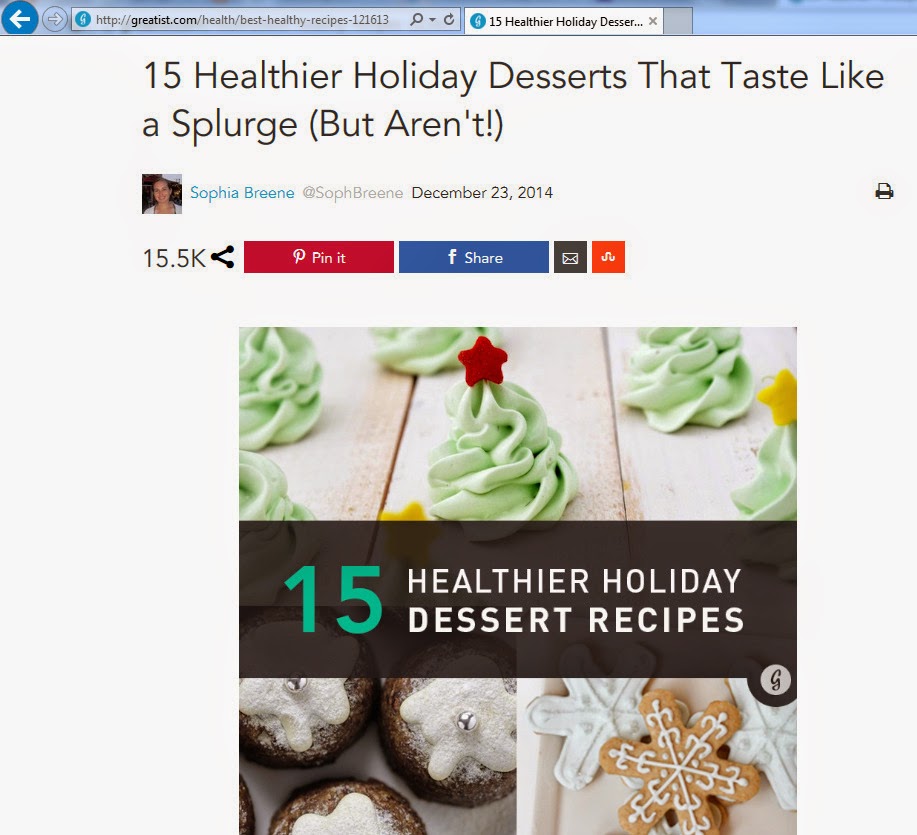Share on StumbleUpon with orange icon
Screen dimensions: 917x835
point(608,257)
